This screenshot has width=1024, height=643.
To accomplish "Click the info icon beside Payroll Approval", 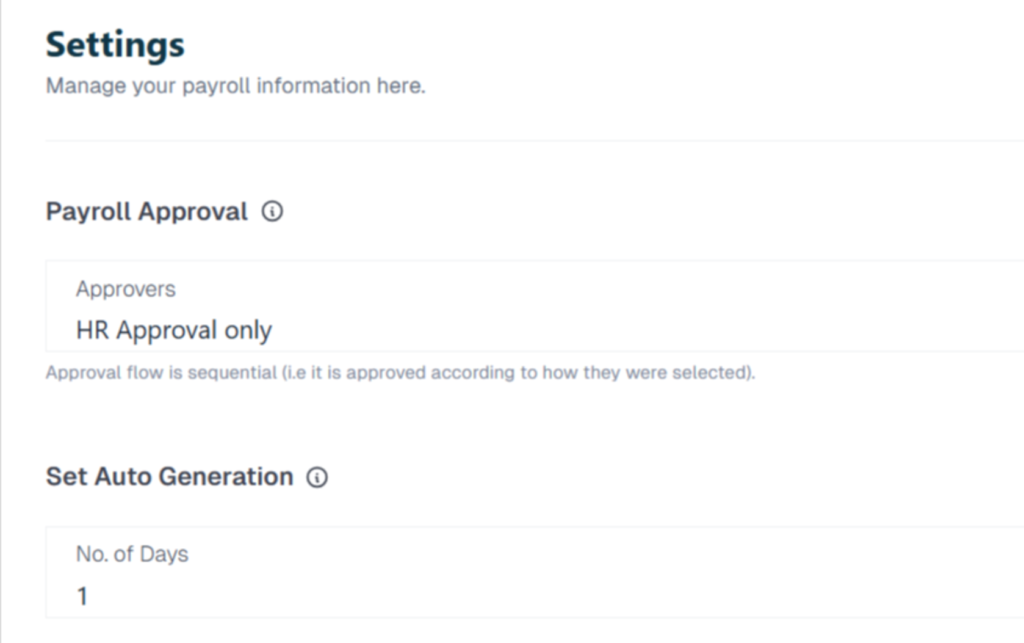I will 272,212.
